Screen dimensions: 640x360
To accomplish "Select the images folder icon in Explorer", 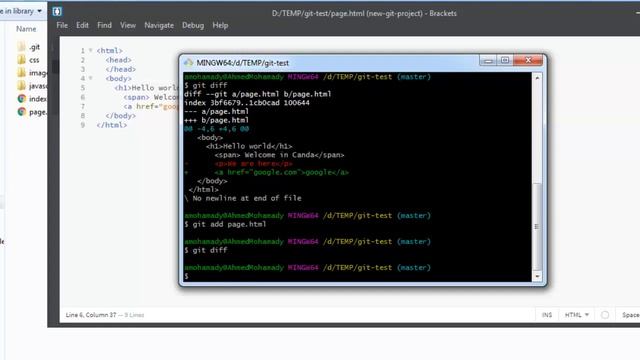I will tap(22, 73).
